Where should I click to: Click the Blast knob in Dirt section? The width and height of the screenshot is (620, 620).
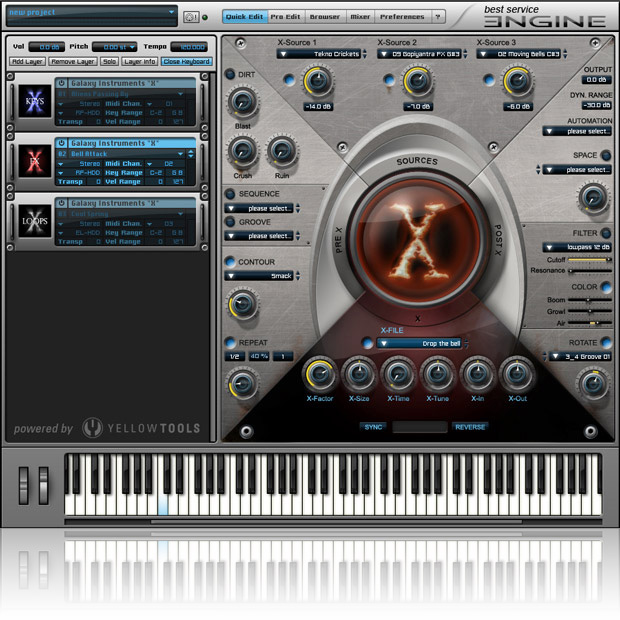(x=241, y=101)
